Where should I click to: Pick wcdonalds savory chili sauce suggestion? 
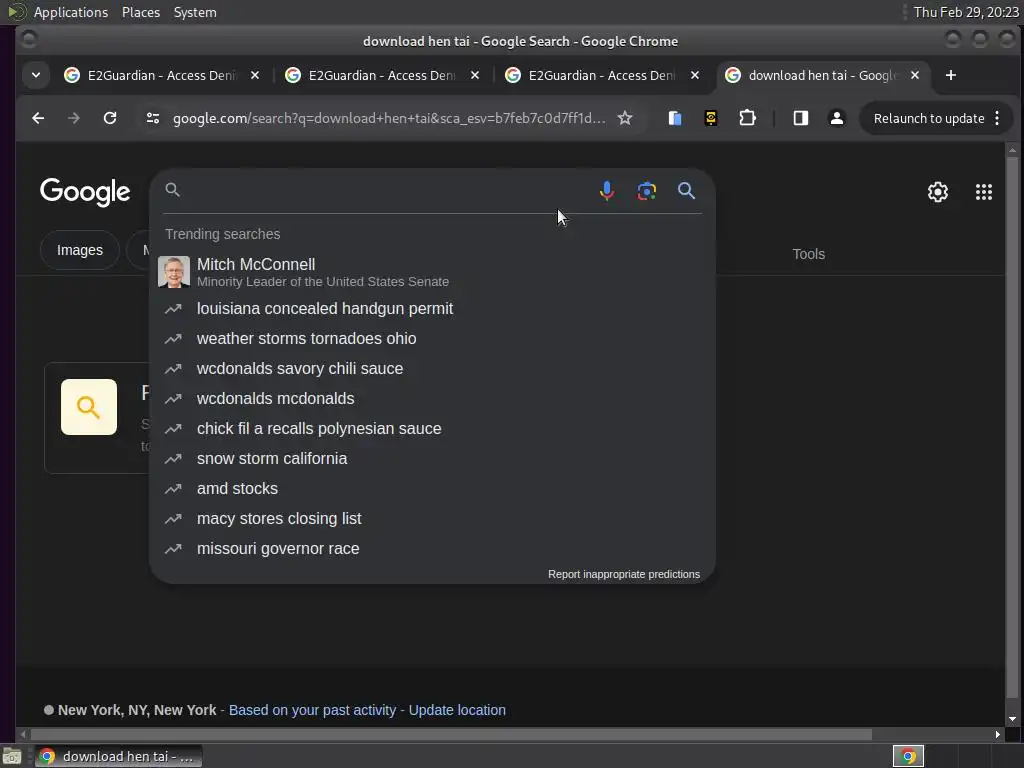(432, 368)
